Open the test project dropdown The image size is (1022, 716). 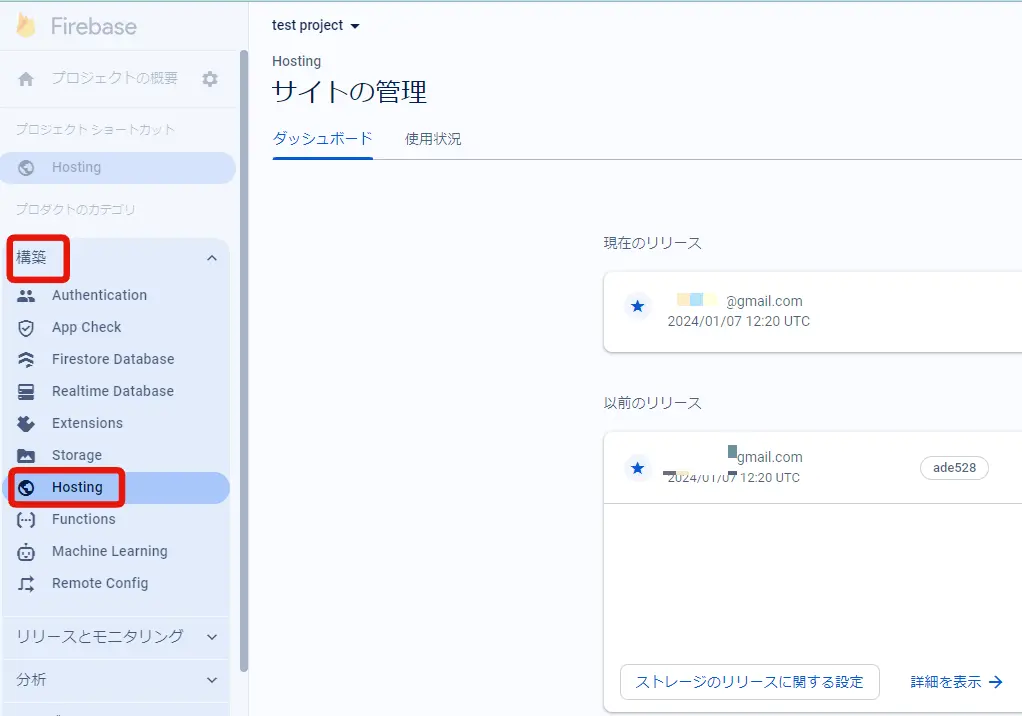point(315,25)
